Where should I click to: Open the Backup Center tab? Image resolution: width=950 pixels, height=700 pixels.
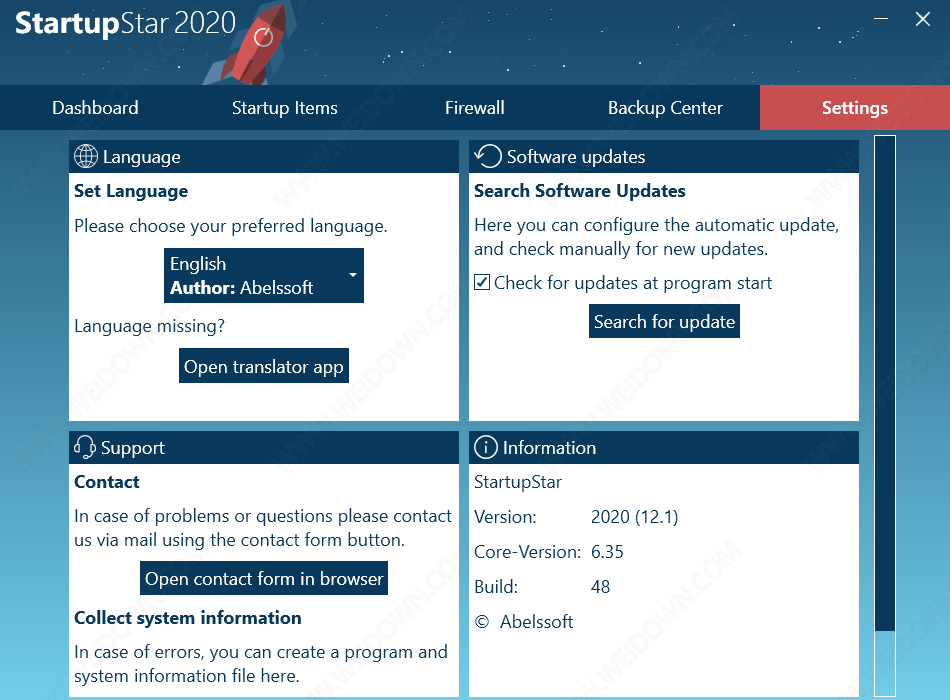tap(665, 108)
